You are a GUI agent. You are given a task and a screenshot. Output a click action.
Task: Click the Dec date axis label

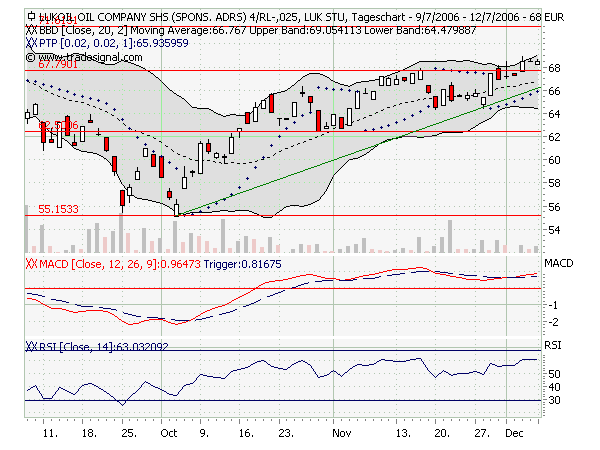pos(514,433)
